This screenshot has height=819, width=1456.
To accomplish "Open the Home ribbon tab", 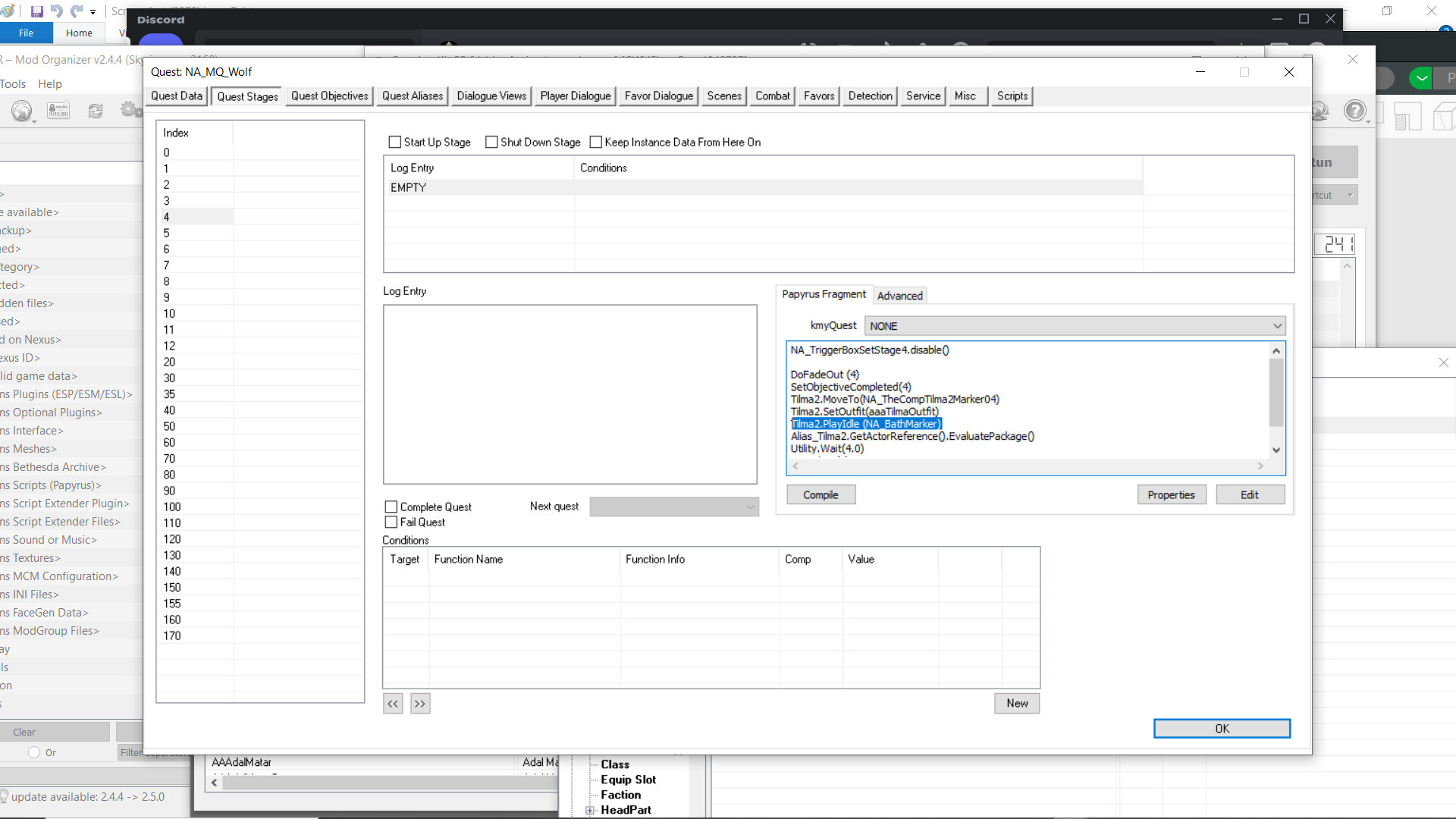I will point(79,33).
